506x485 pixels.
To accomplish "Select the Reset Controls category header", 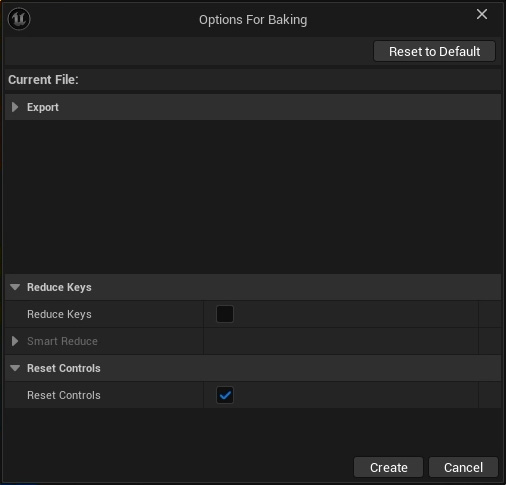I will (253, 368).
